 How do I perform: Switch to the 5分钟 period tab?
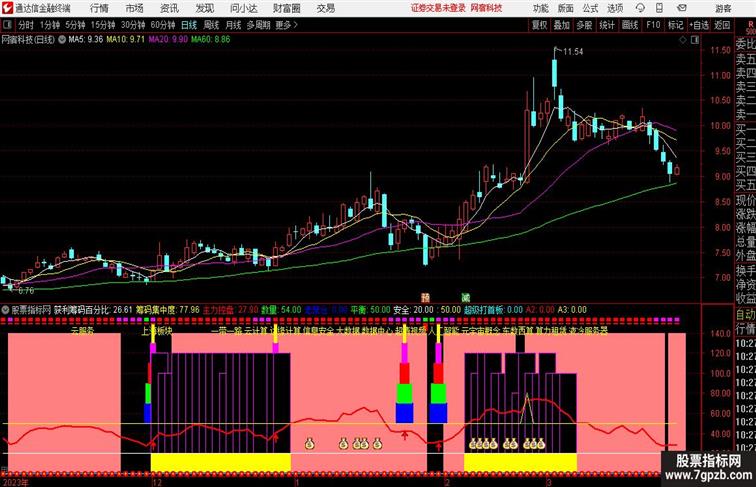click(x=75, y=25)
